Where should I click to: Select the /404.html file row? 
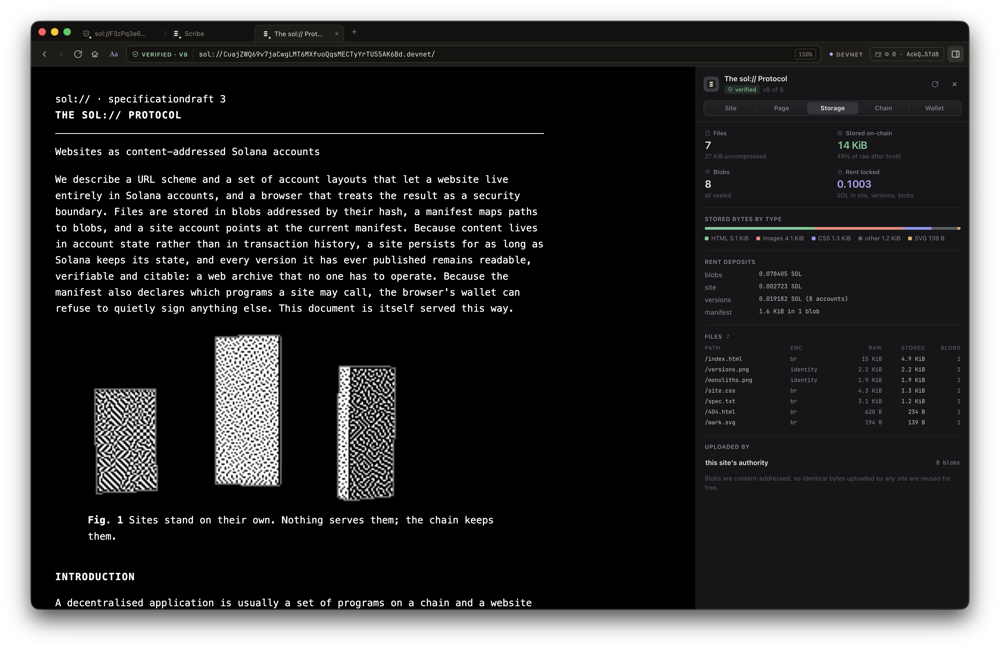(x=832, y=412)
